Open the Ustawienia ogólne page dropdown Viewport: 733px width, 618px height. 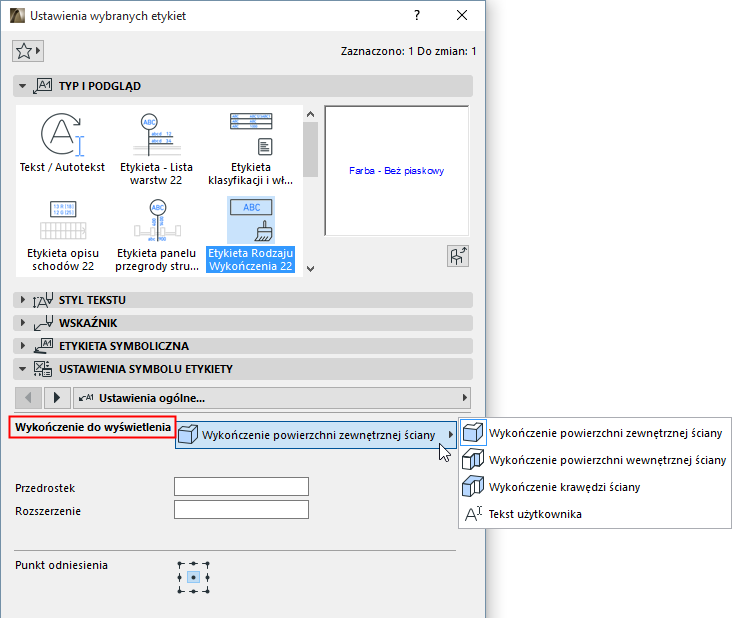tap(272, 398)
